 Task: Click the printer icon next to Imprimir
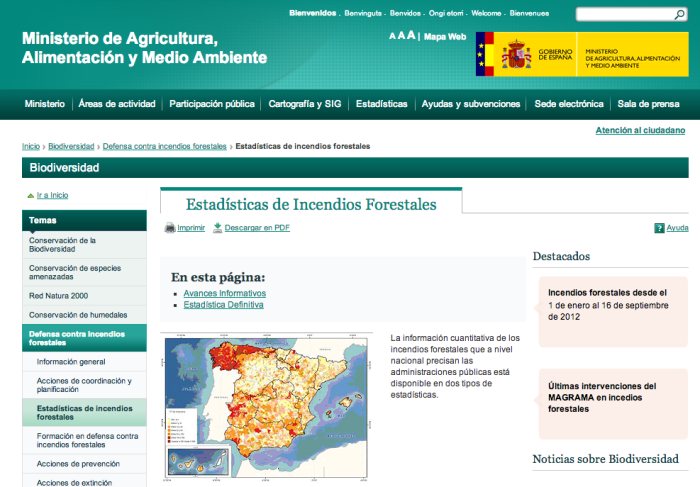(x=170, y=228)
